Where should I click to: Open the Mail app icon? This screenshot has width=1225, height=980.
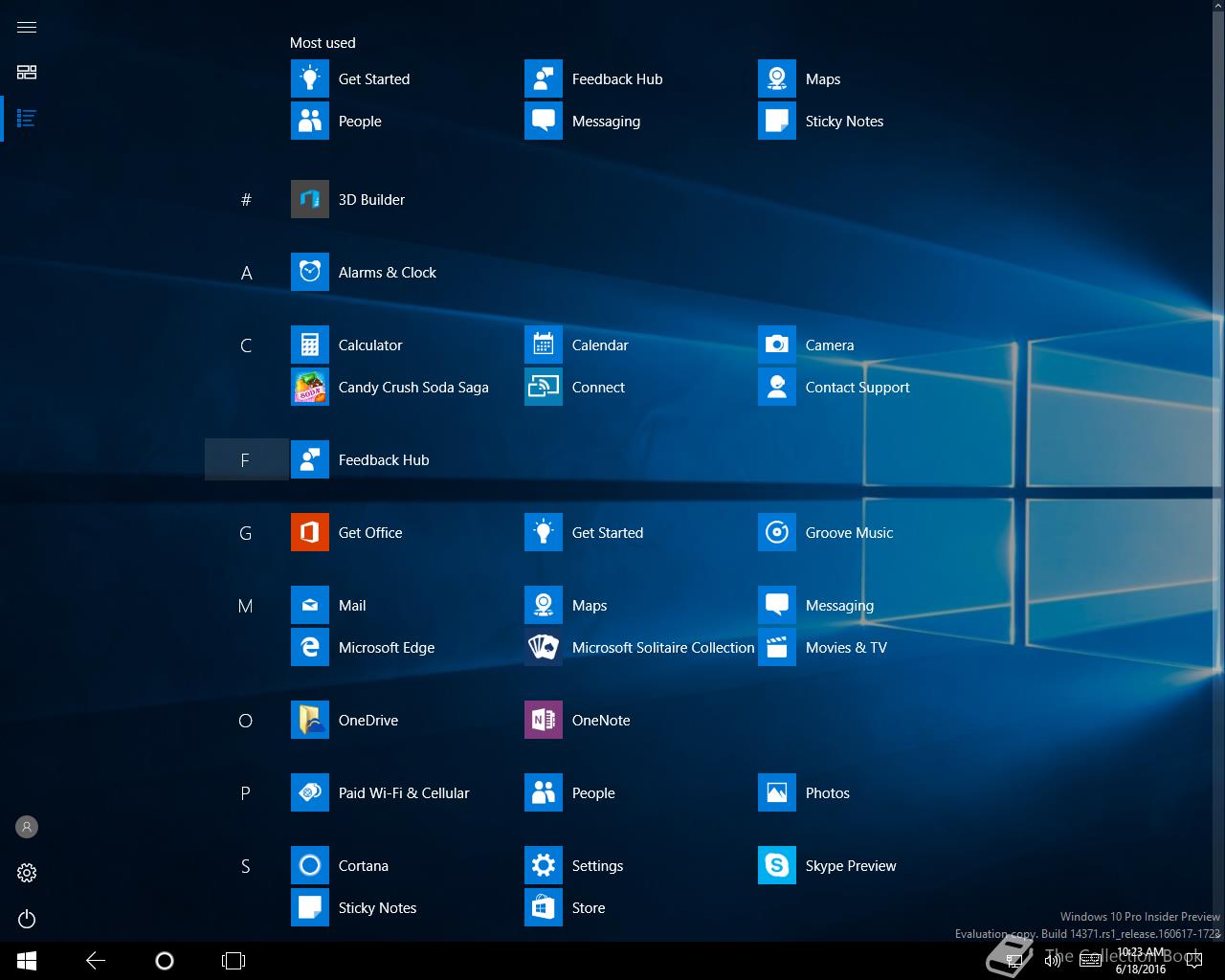coord(310,605)
